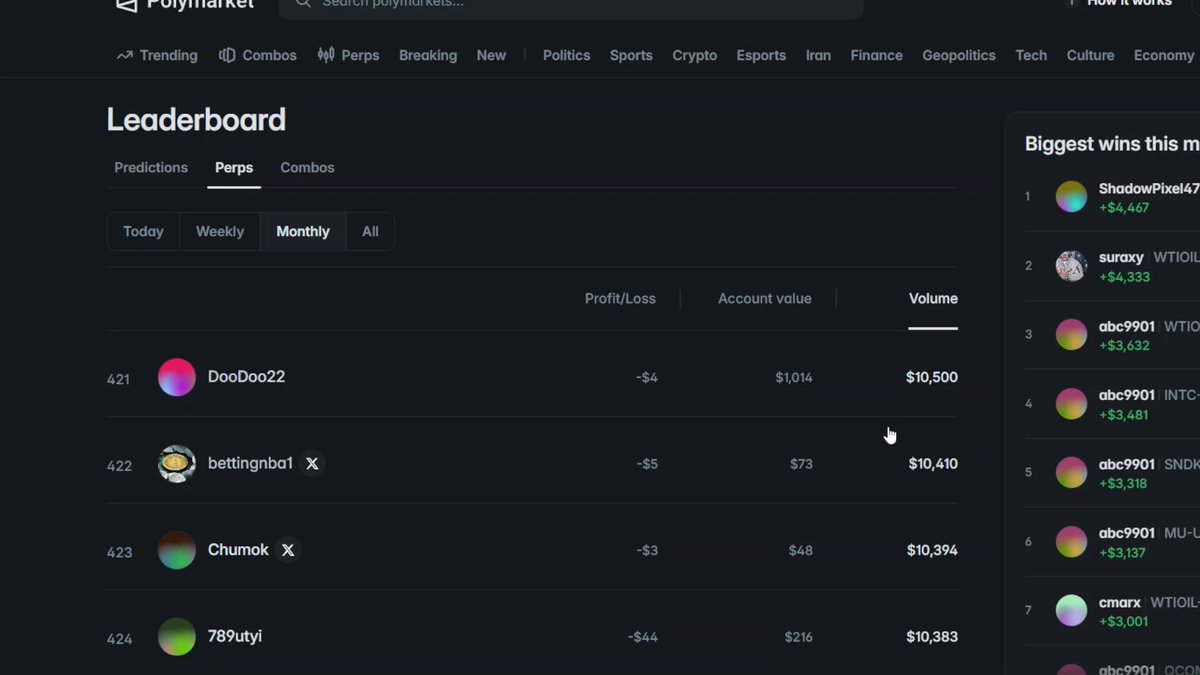Image resolution: width=1200 pixels, height=675 pixels.
Task: Open Combos in the top navigation
Action: [258, 55]
